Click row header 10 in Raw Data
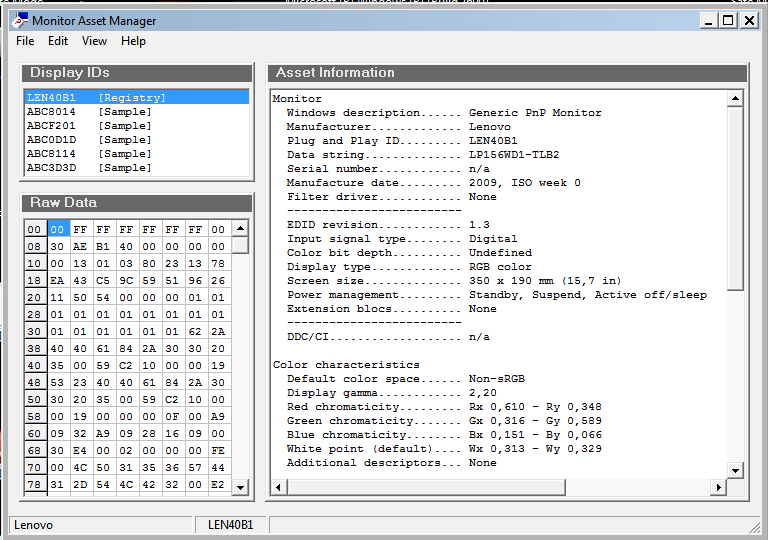The width and height of the screenshot is (768, 540). pyautogui.click(x=34, y=264)
